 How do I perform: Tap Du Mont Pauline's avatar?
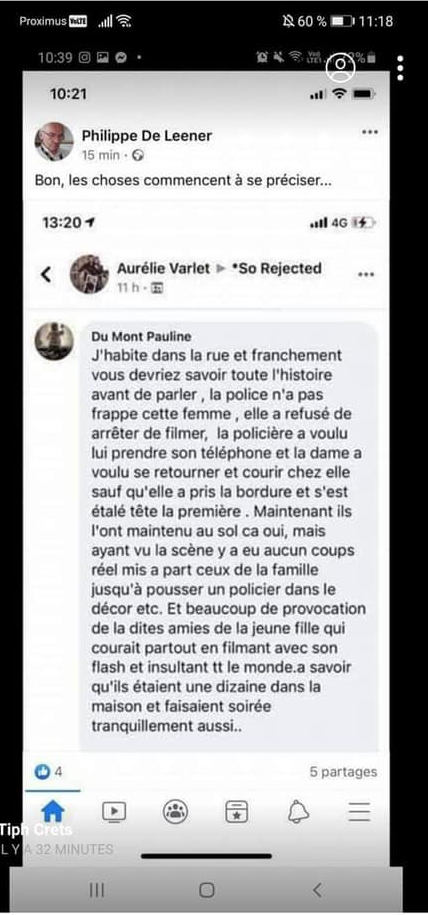pos(54,341)
